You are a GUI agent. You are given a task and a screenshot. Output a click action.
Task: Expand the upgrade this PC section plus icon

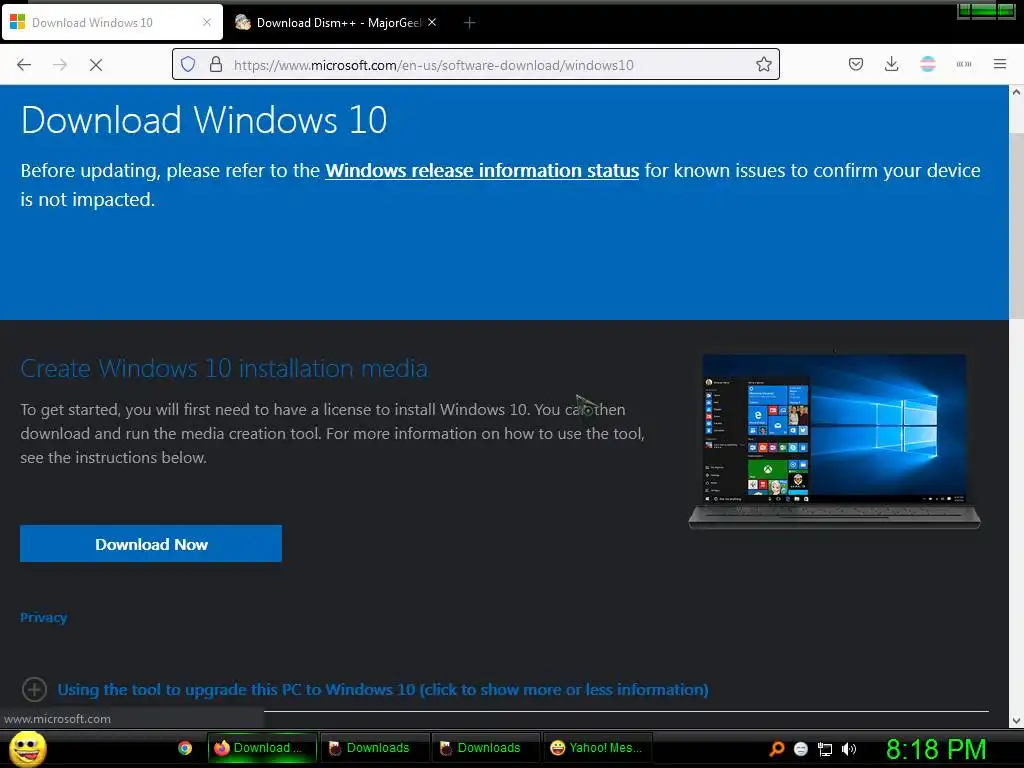click(34, 689)
